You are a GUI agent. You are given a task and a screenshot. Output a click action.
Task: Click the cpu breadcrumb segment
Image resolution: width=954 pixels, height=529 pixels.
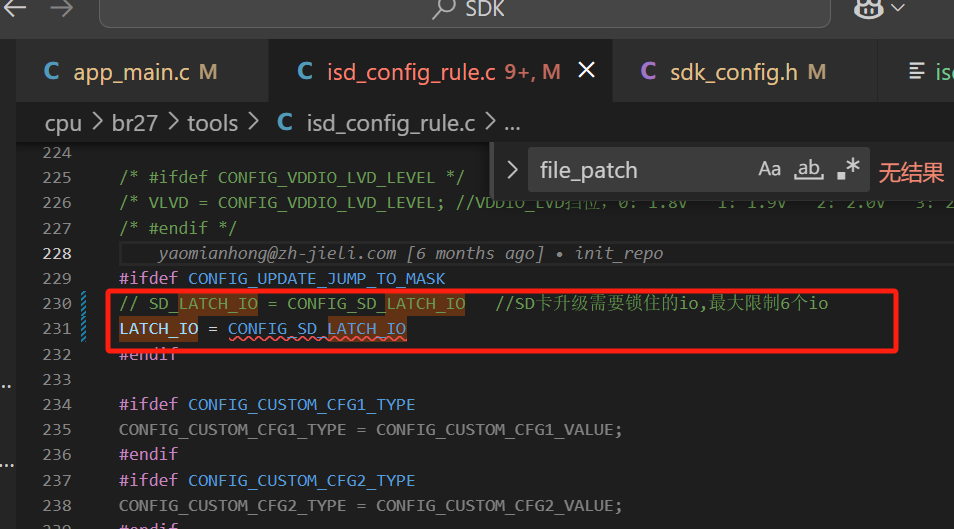tap(63, 124)
